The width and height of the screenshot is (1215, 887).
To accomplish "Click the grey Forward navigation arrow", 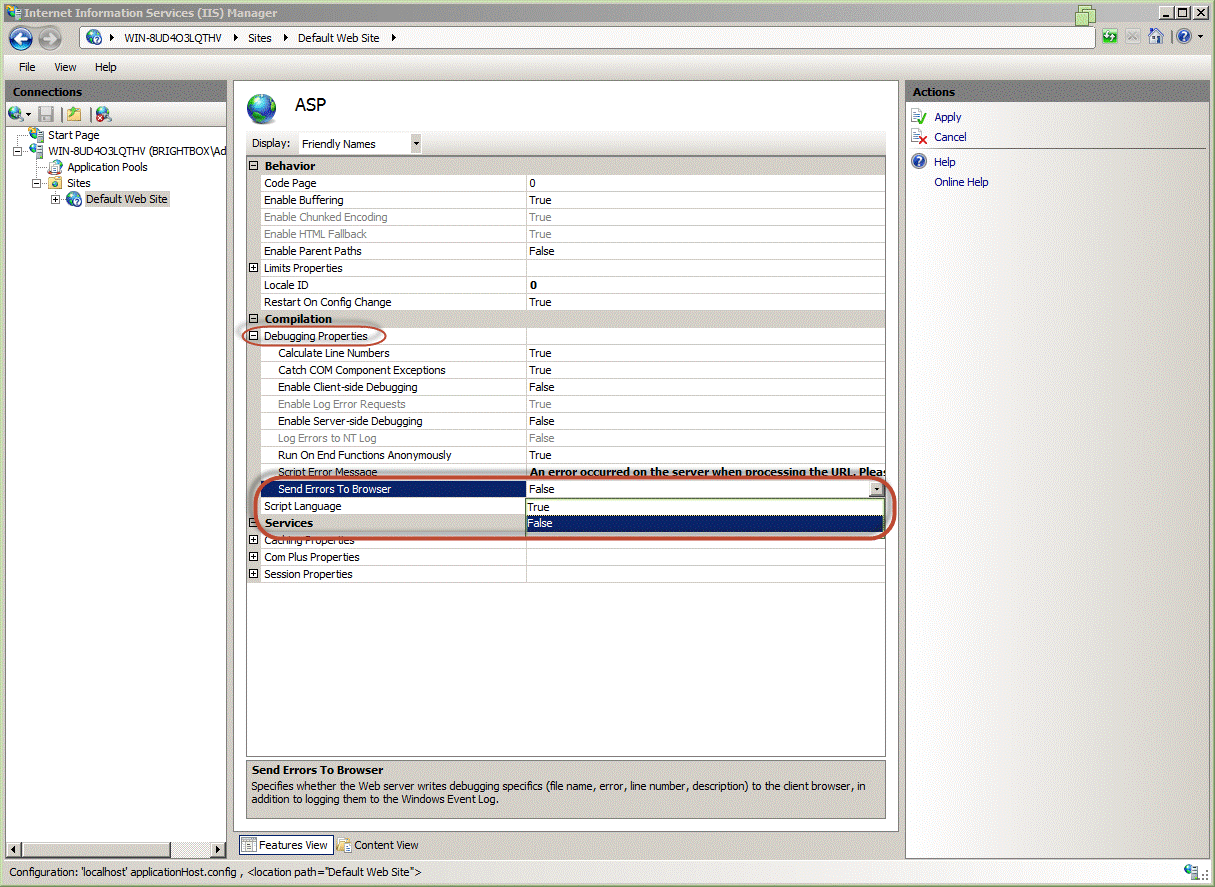I will (49, 38).
